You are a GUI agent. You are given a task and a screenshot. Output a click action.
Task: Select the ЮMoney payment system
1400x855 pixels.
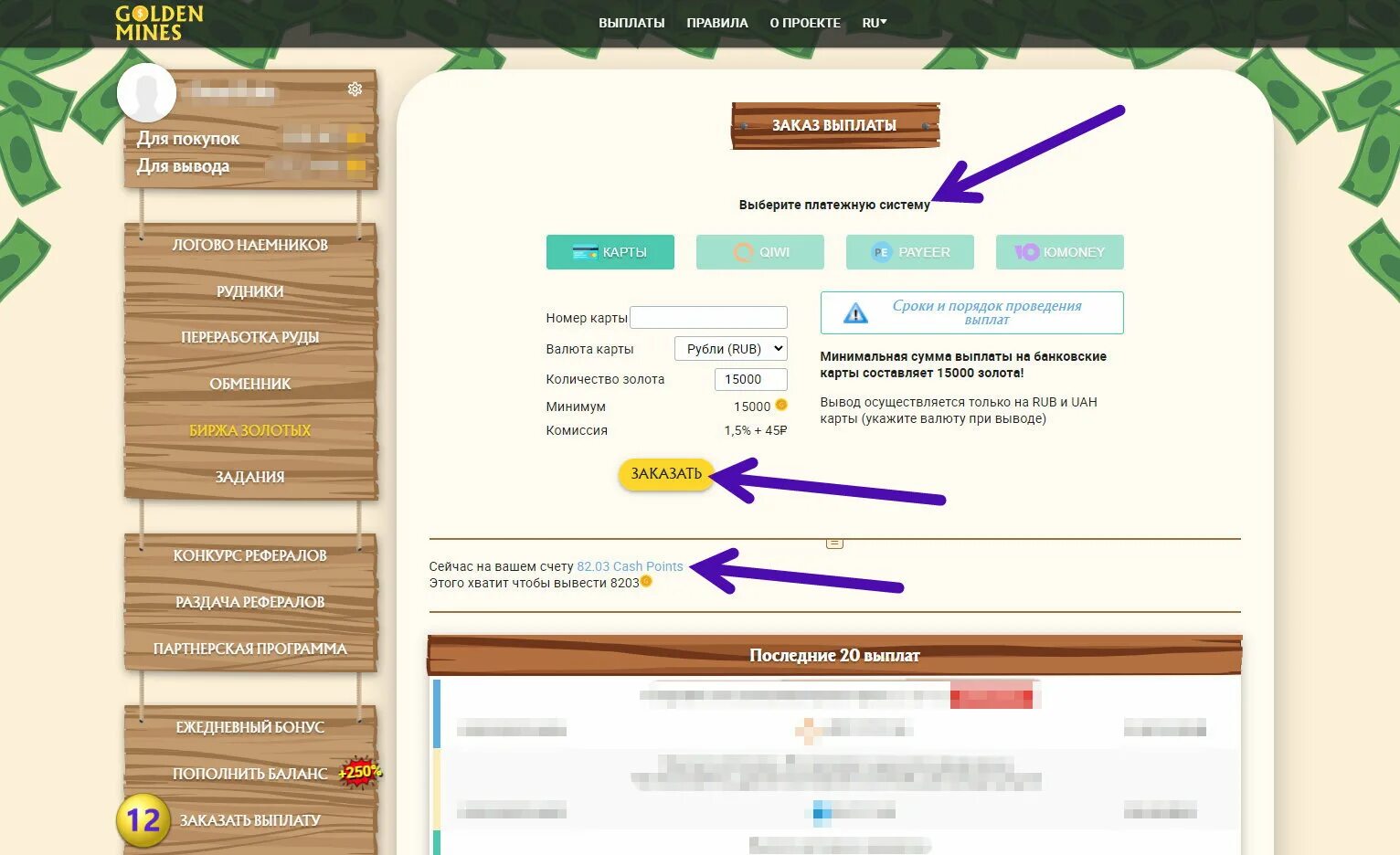coord(1060,252)
